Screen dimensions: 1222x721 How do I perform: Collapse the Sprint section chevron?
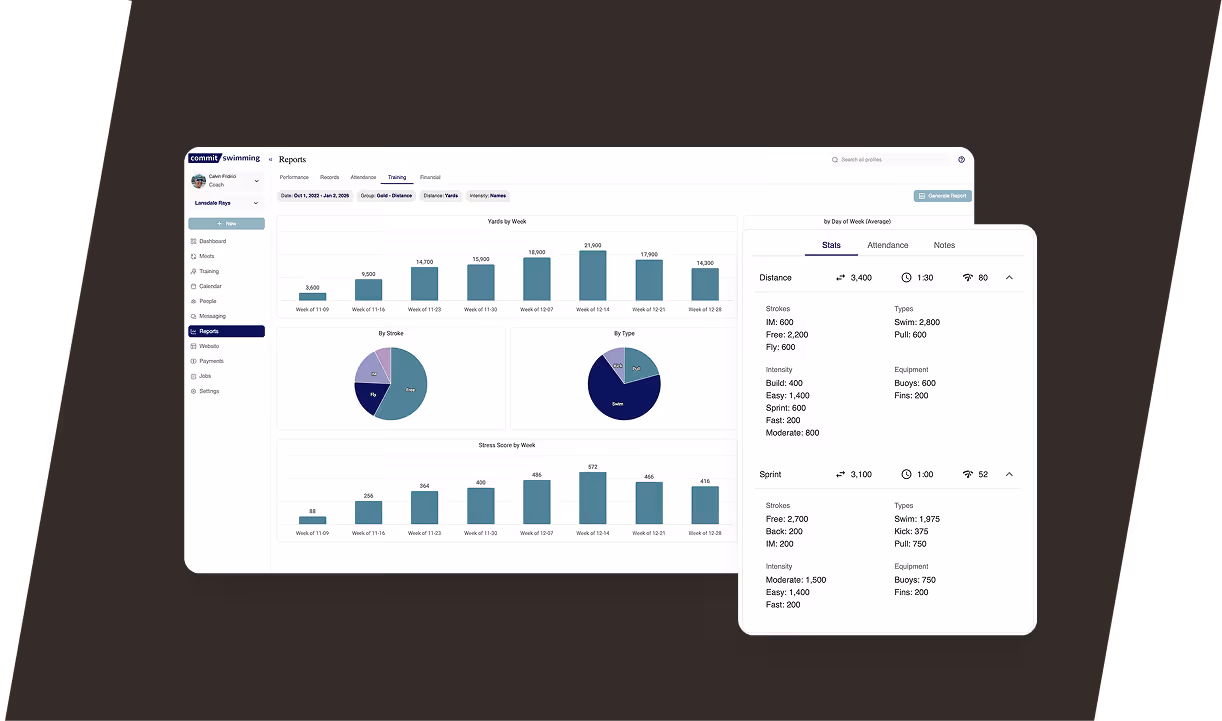pyautogui.click(x=1009, y=474)
